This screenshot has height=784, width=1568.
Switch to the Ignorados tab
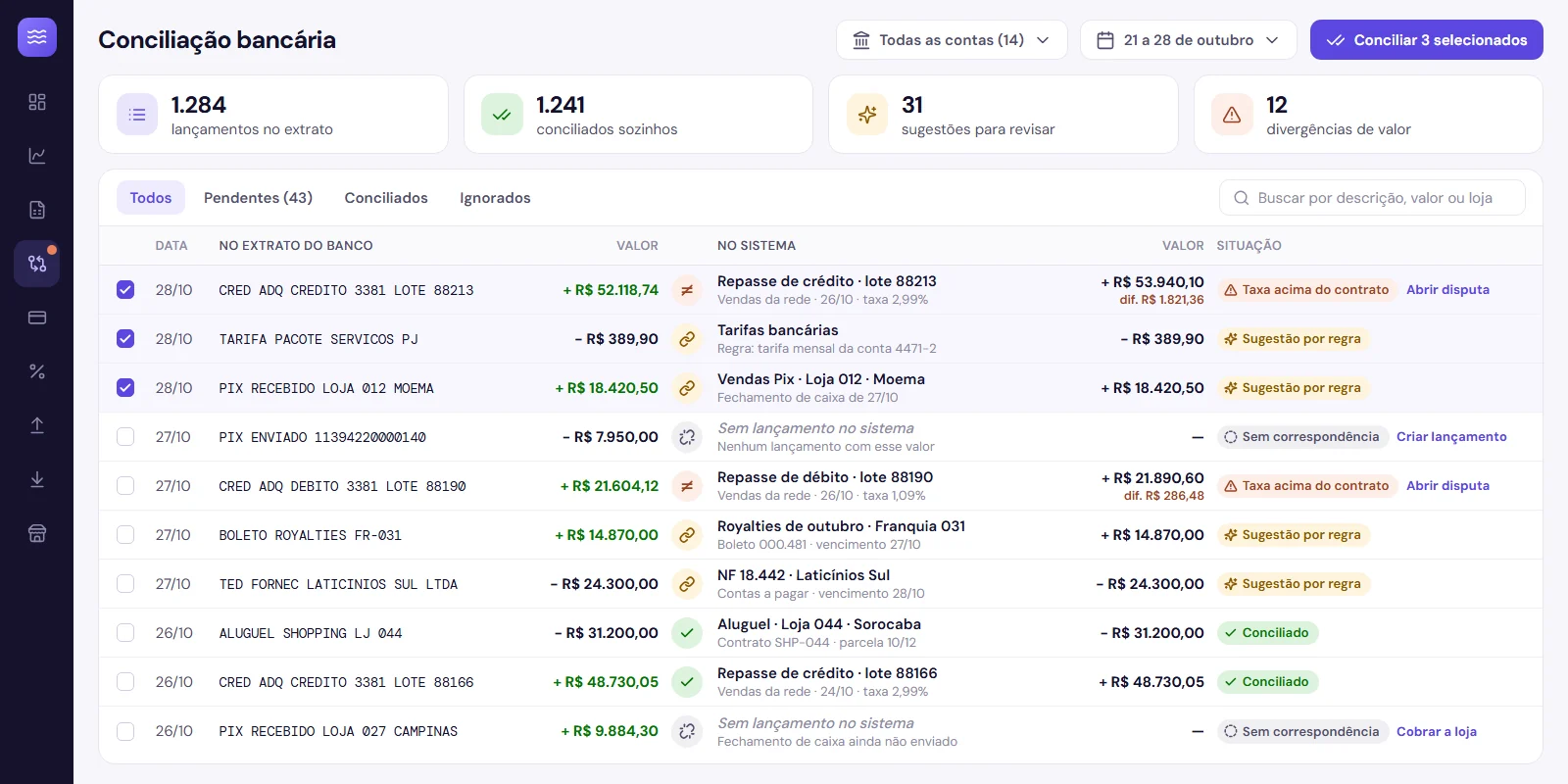point(495,198)
